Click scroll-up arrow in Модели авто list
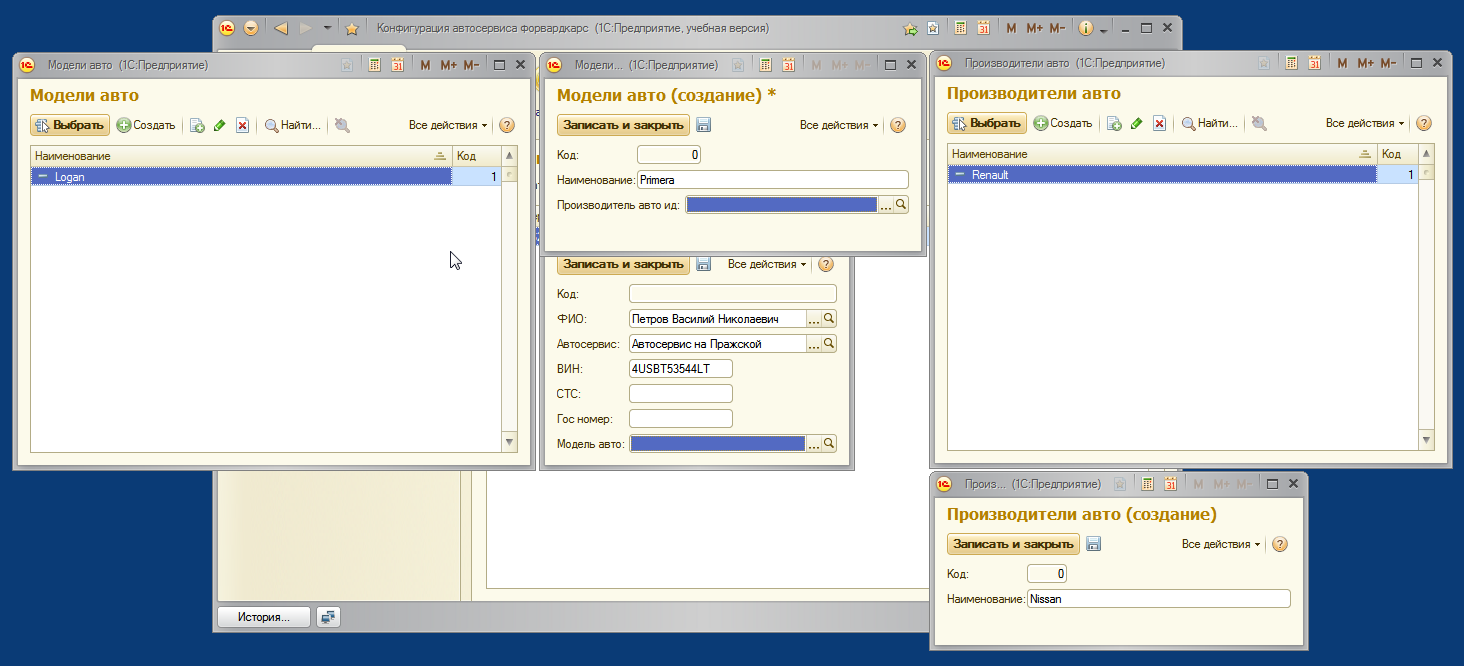The height and width of the screenshot is (666, 1464). pos(510,156)
